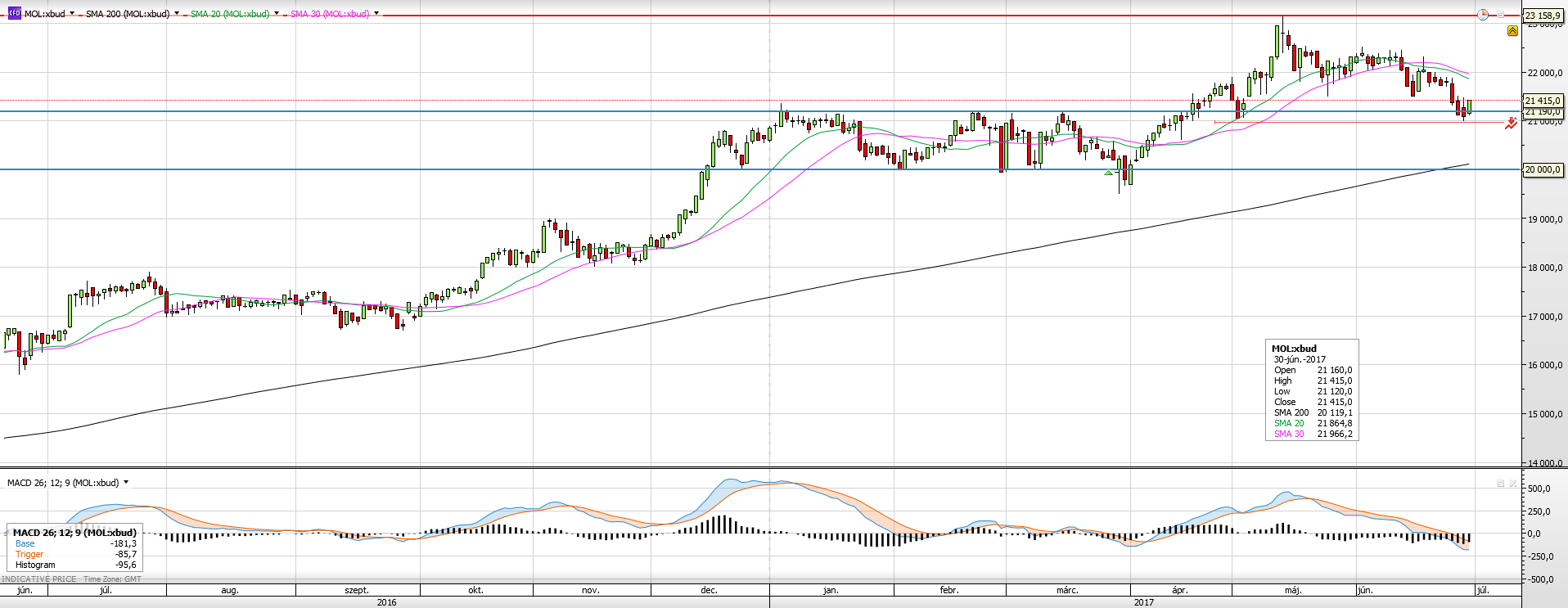
Task: Click the febr. month label on time axis
Action: coord(948,590)
